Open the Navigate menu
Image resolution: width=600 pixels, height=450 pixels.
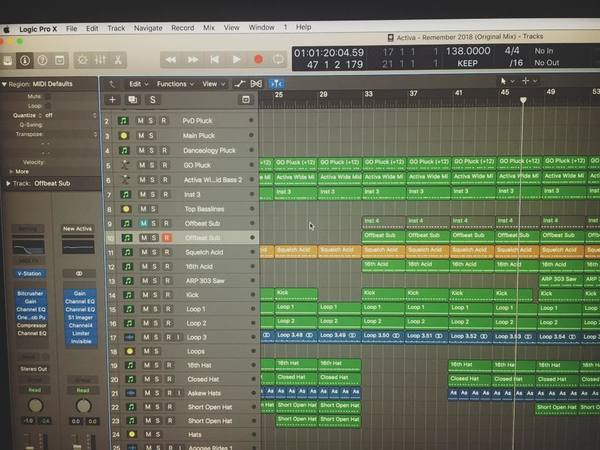[148, 28]
